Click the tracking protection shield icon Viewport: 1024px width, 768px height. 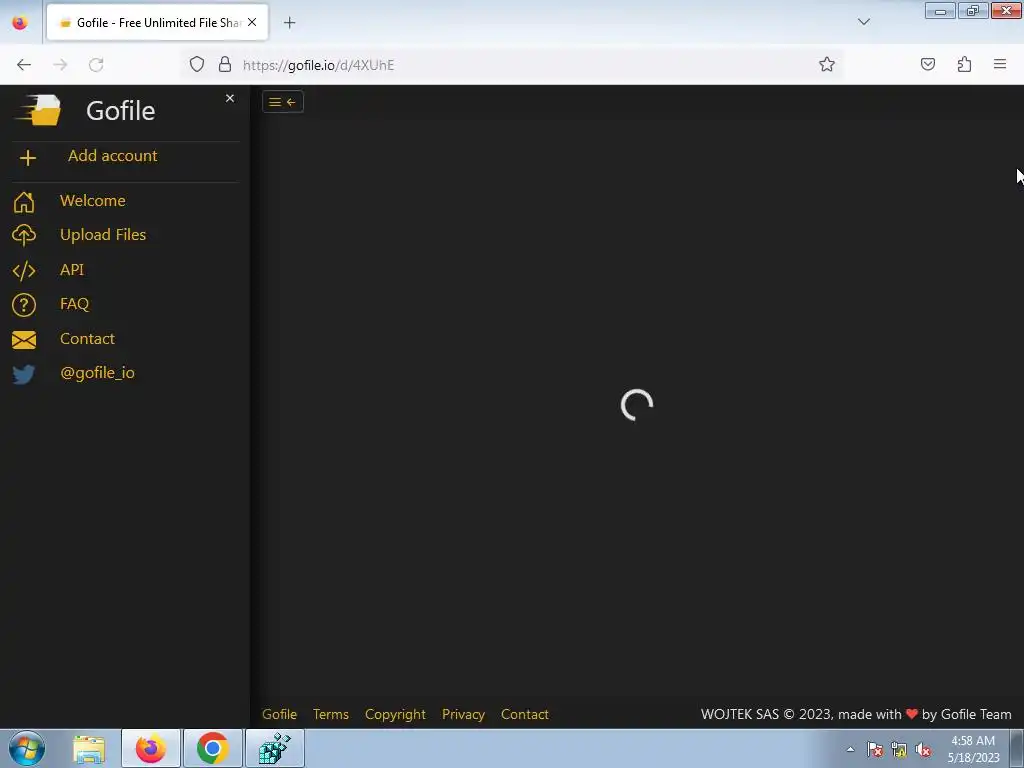(x=197, y=65)
